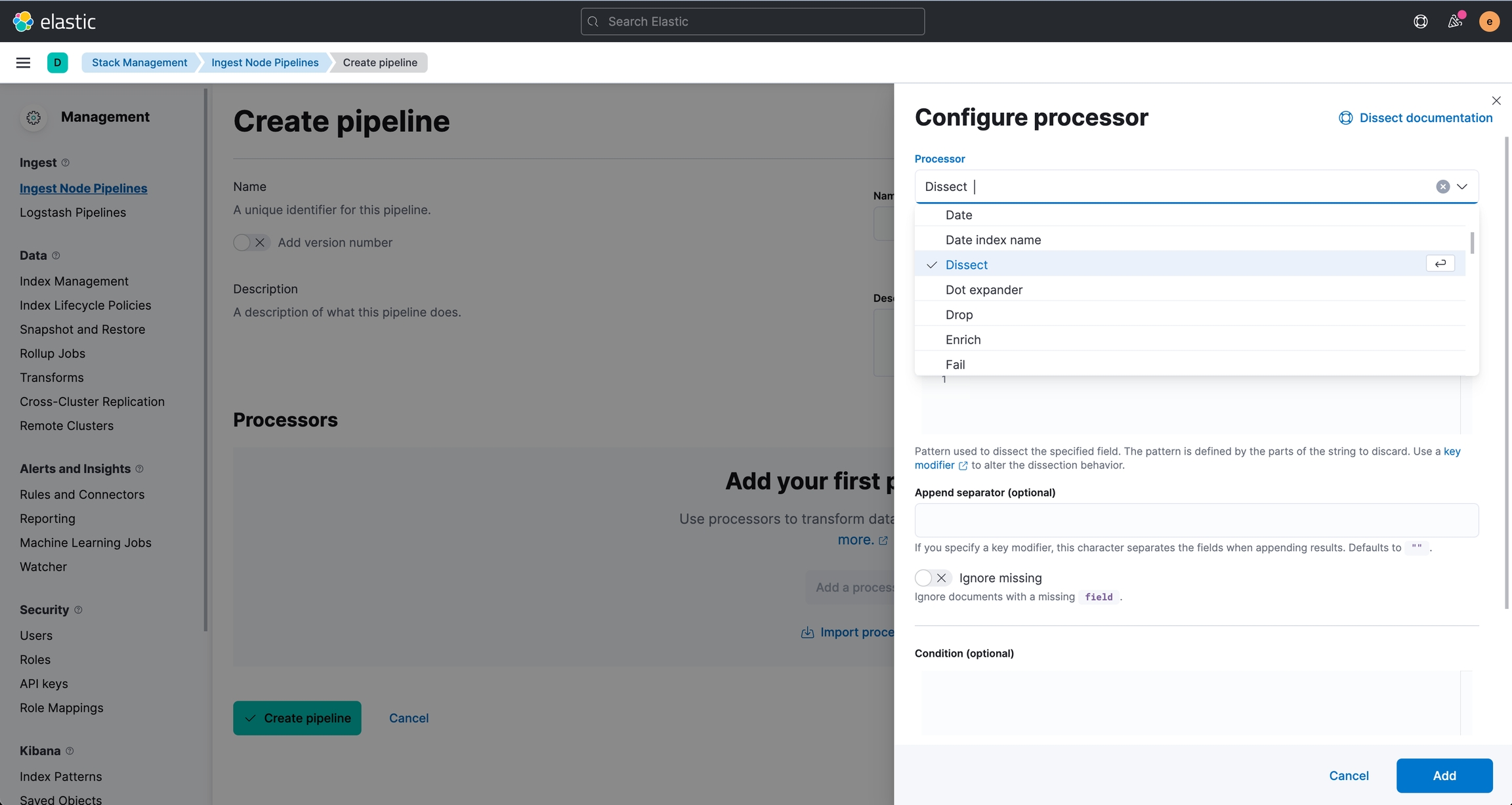
Task: Clear the Processor combo box selection
Action: (x=1442, y=186)
